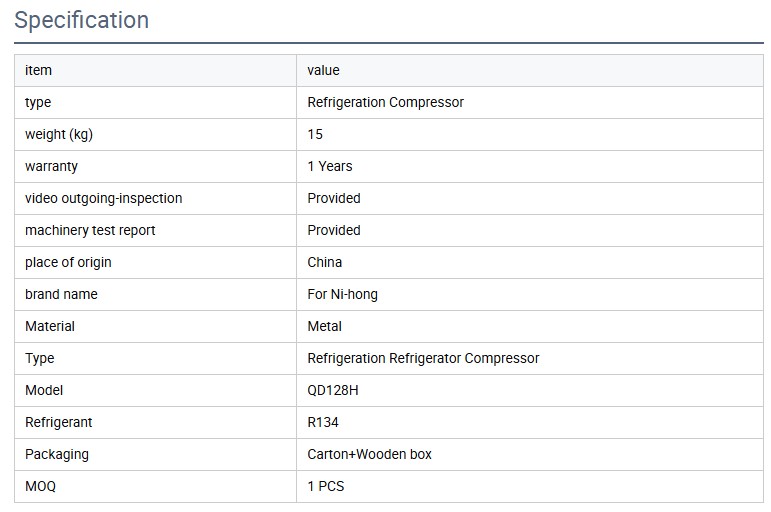Select the 'value' header cell
This screenshot has width=771, height=512.
tap(323, 70)
